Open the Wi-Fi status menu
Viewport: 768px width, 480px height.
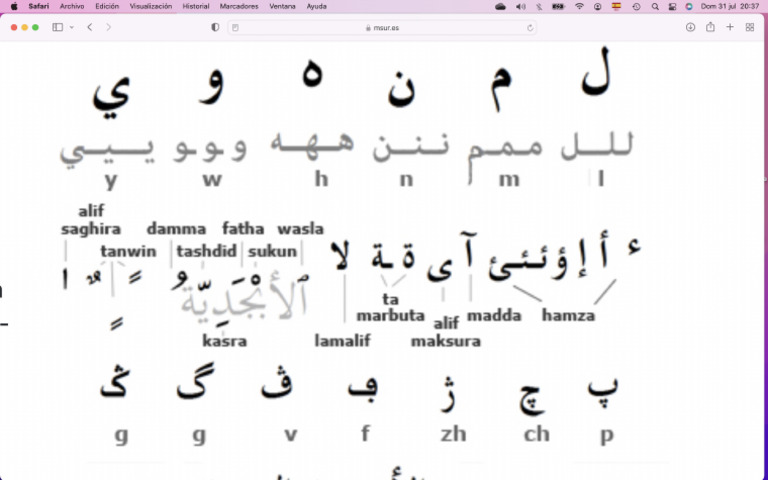point(579,6)
